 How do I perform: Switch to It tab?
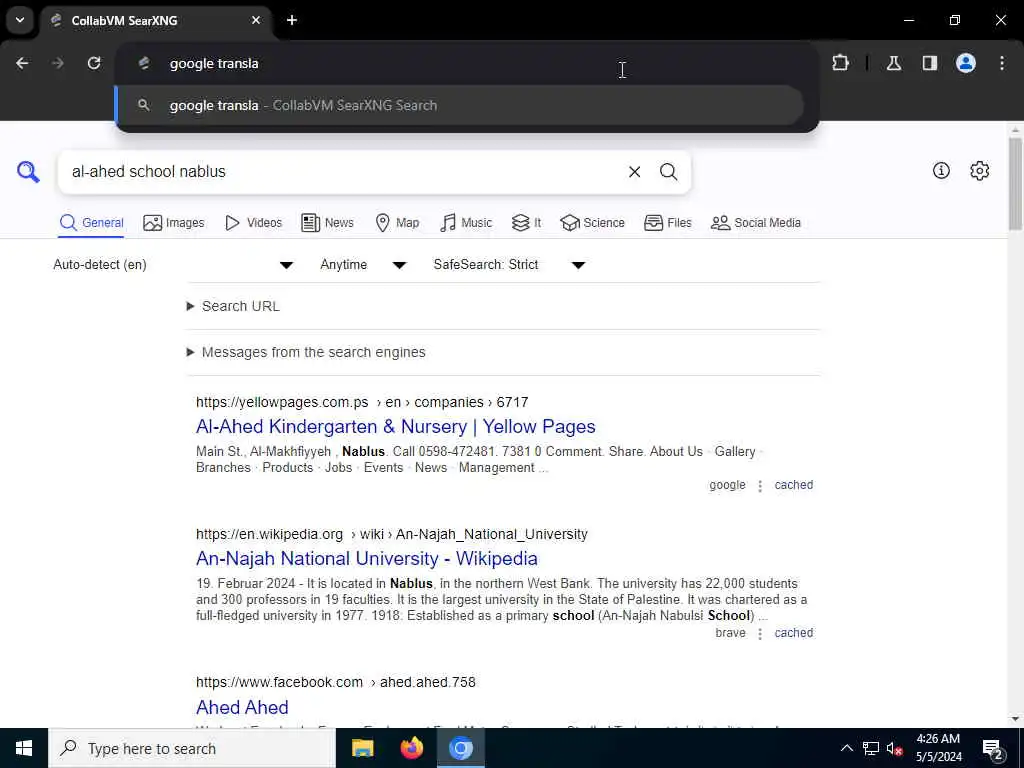pos(526,223)
